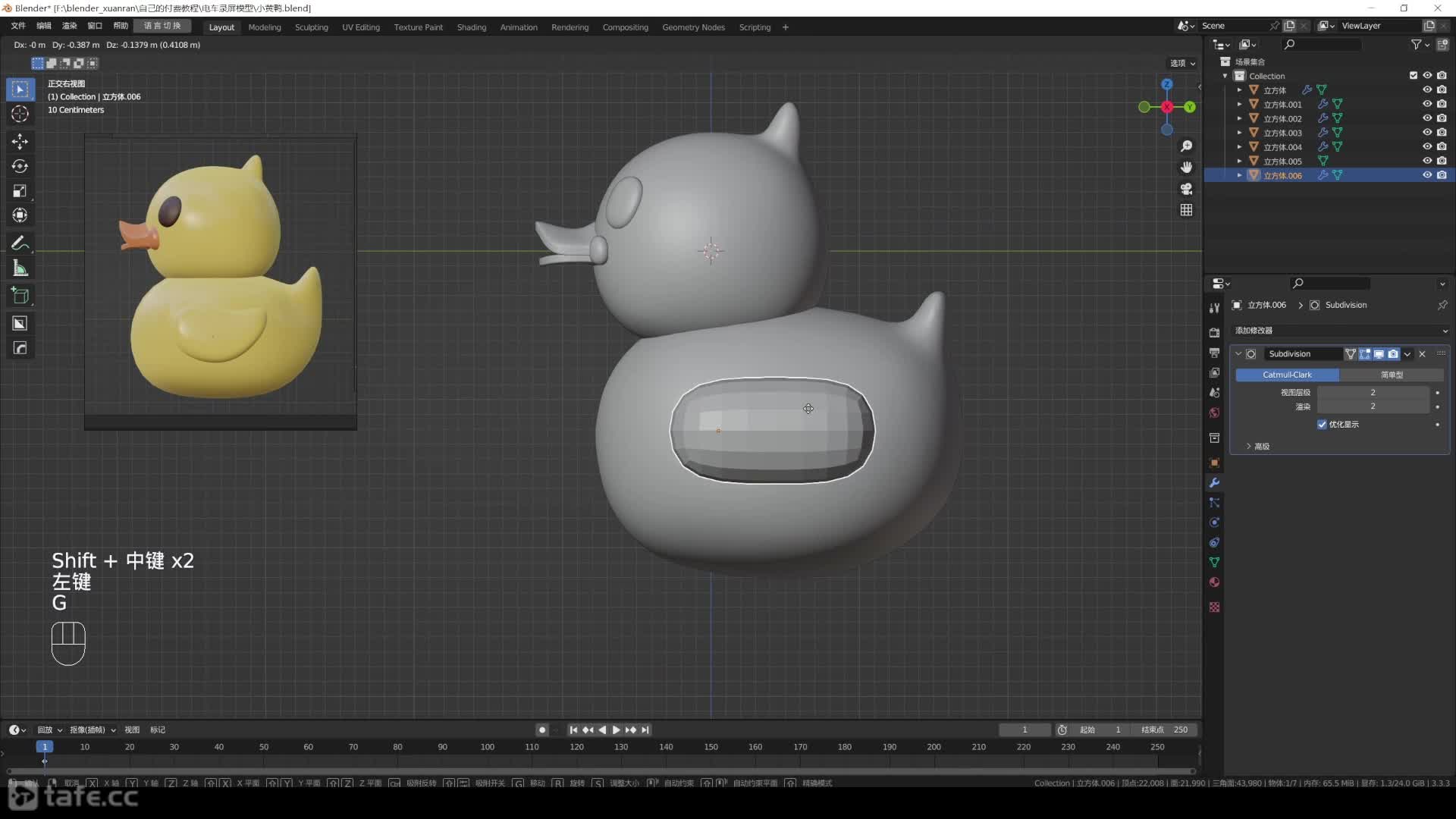
Task: Select the Annotate pencil tool
Action: [20, 243]
